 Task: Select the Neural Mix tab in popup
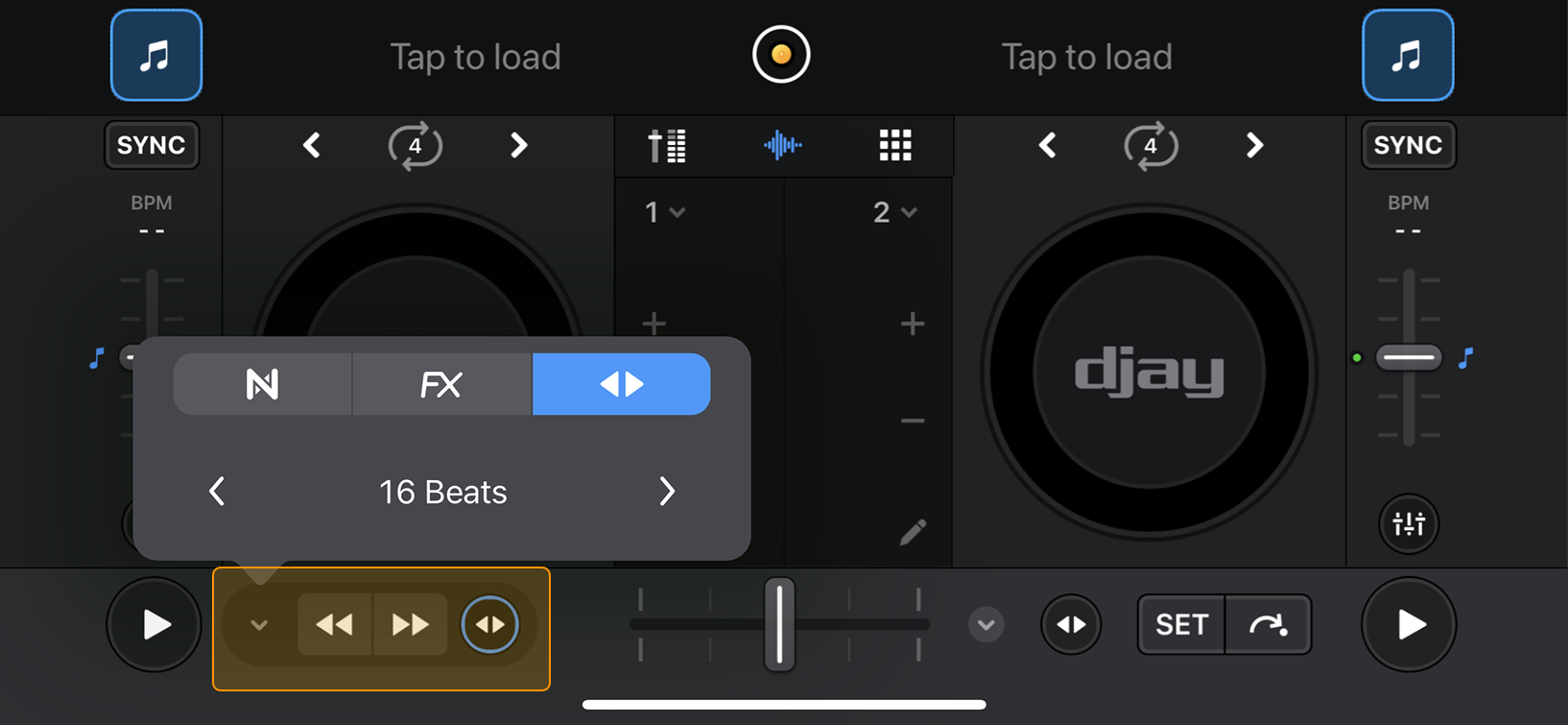coord(262,384)
